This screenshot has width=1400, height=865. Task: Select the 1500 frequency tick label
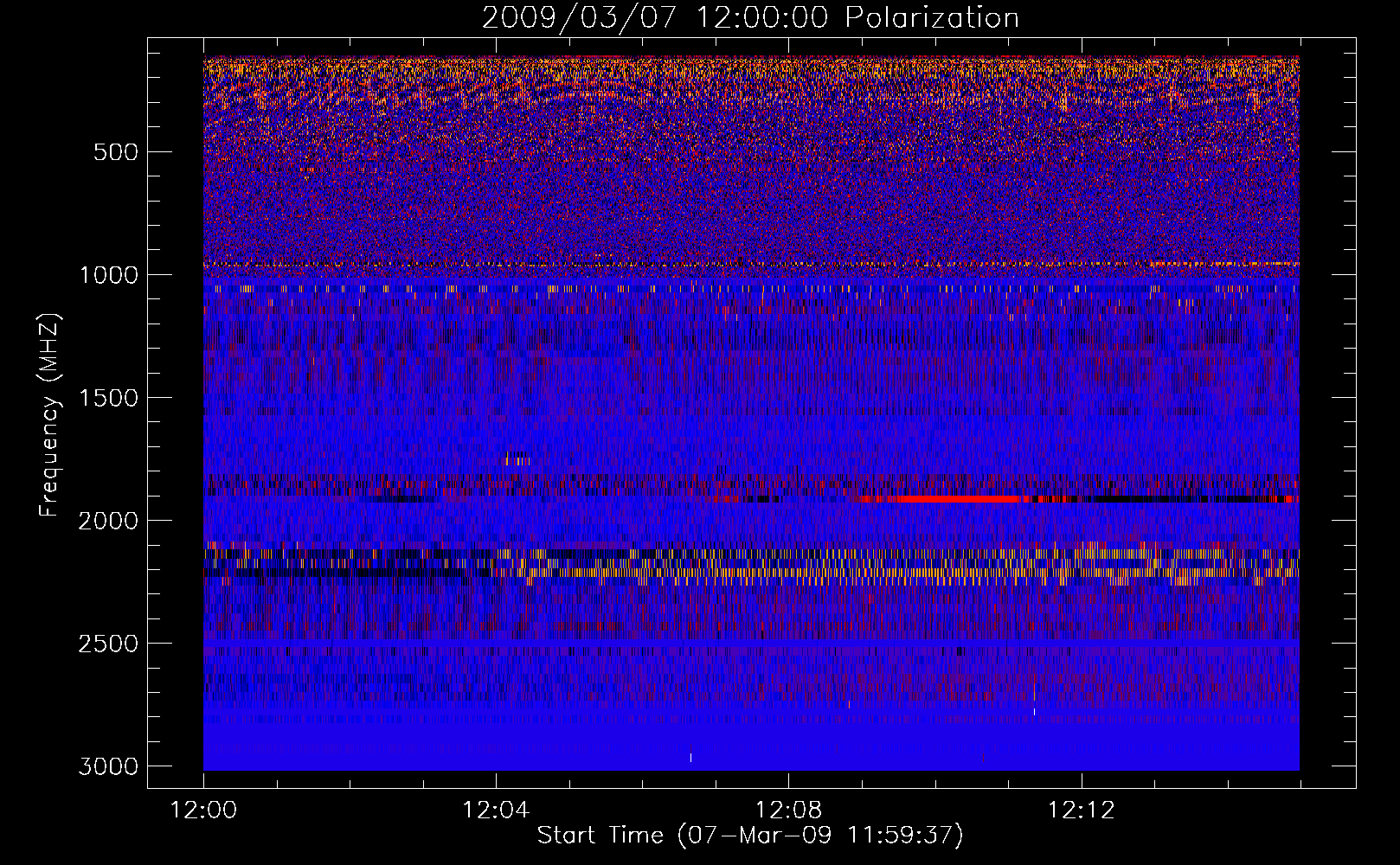tap(108, 398)
